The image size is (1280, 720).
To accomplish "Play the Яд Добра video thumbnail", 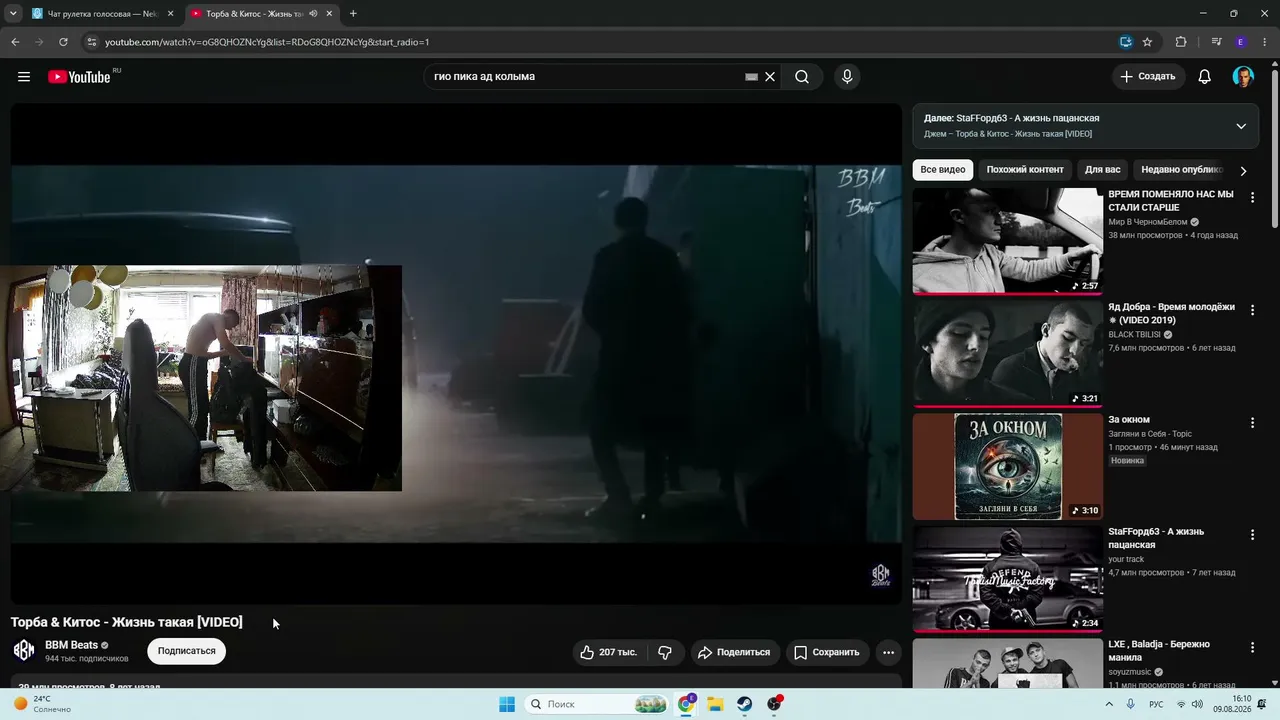I will (x=1008, y=353).
